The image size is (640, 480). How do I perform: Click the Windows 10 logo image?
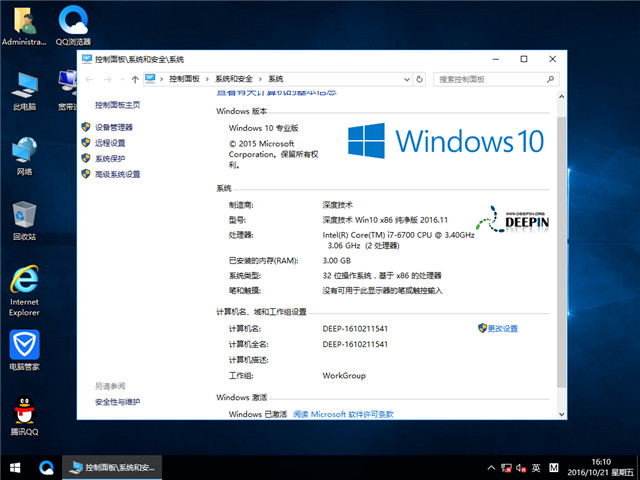(446, 141)
